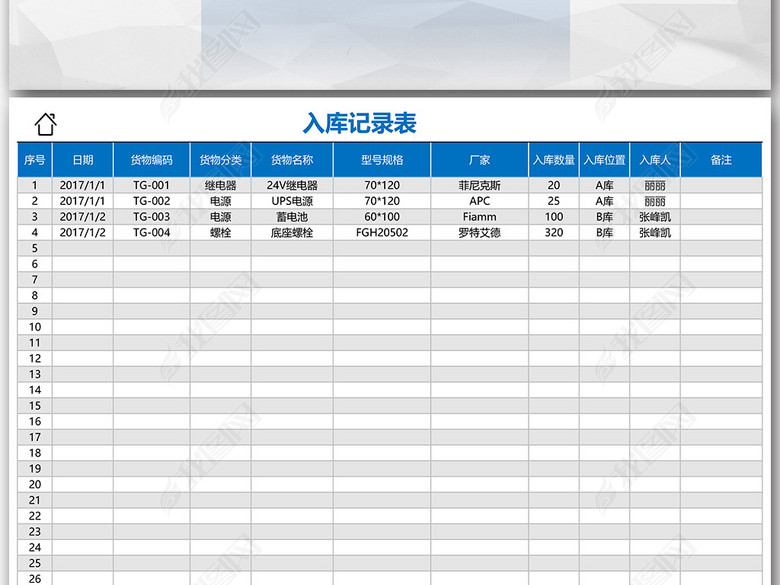
Task: Click the 序号 column header
Action: coord(35,160)
